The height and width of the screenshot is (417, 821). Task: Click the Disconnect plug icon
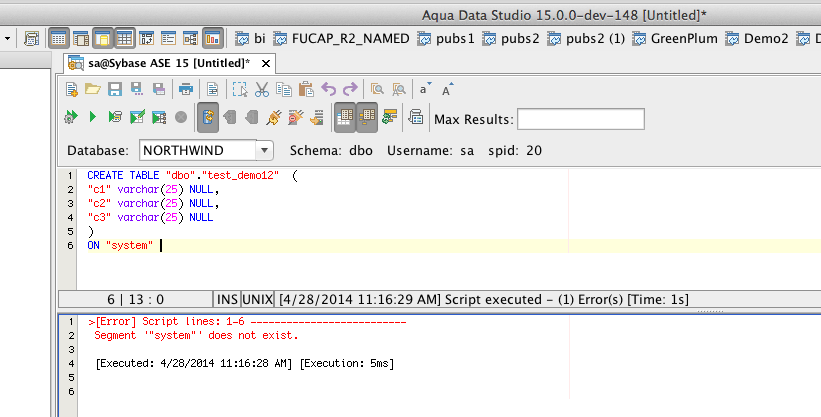[x=295, y=117]
